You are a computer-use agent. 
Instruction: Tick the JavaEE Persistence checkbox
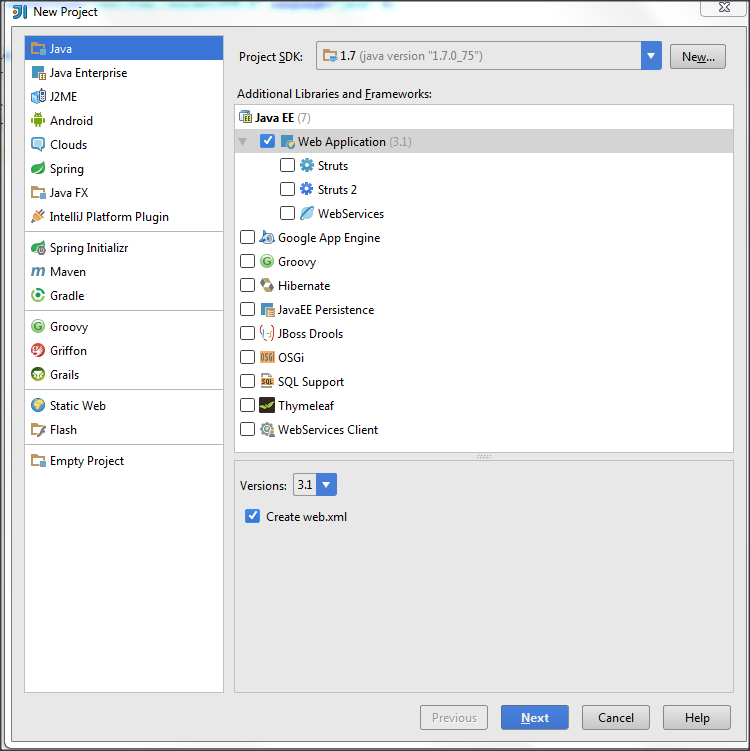(x=247, y=309)
